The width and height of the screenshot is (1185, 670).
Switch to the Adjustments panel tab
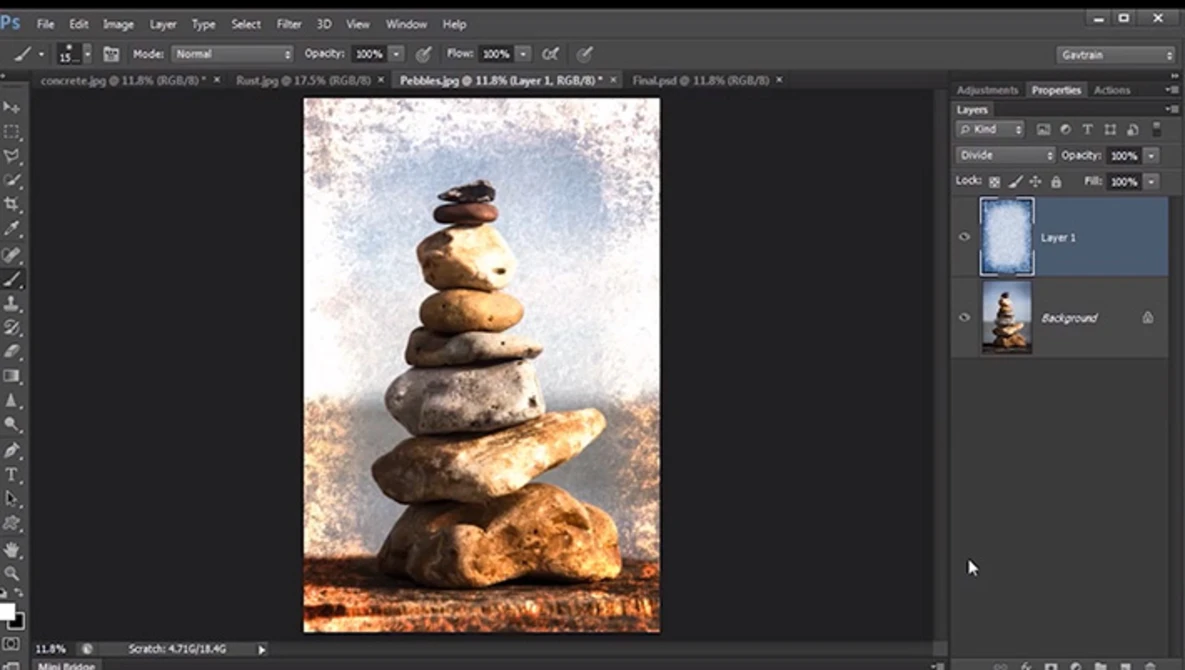pos(987,90)
